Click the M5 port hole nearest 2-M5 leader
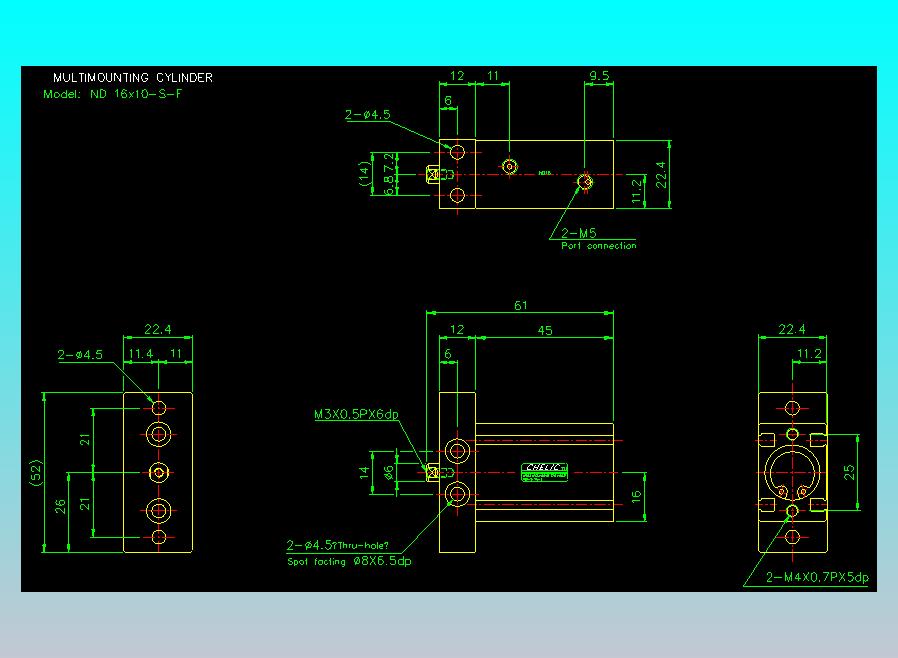898x658 pixels. pyautogui.click(x=585, y=182)
